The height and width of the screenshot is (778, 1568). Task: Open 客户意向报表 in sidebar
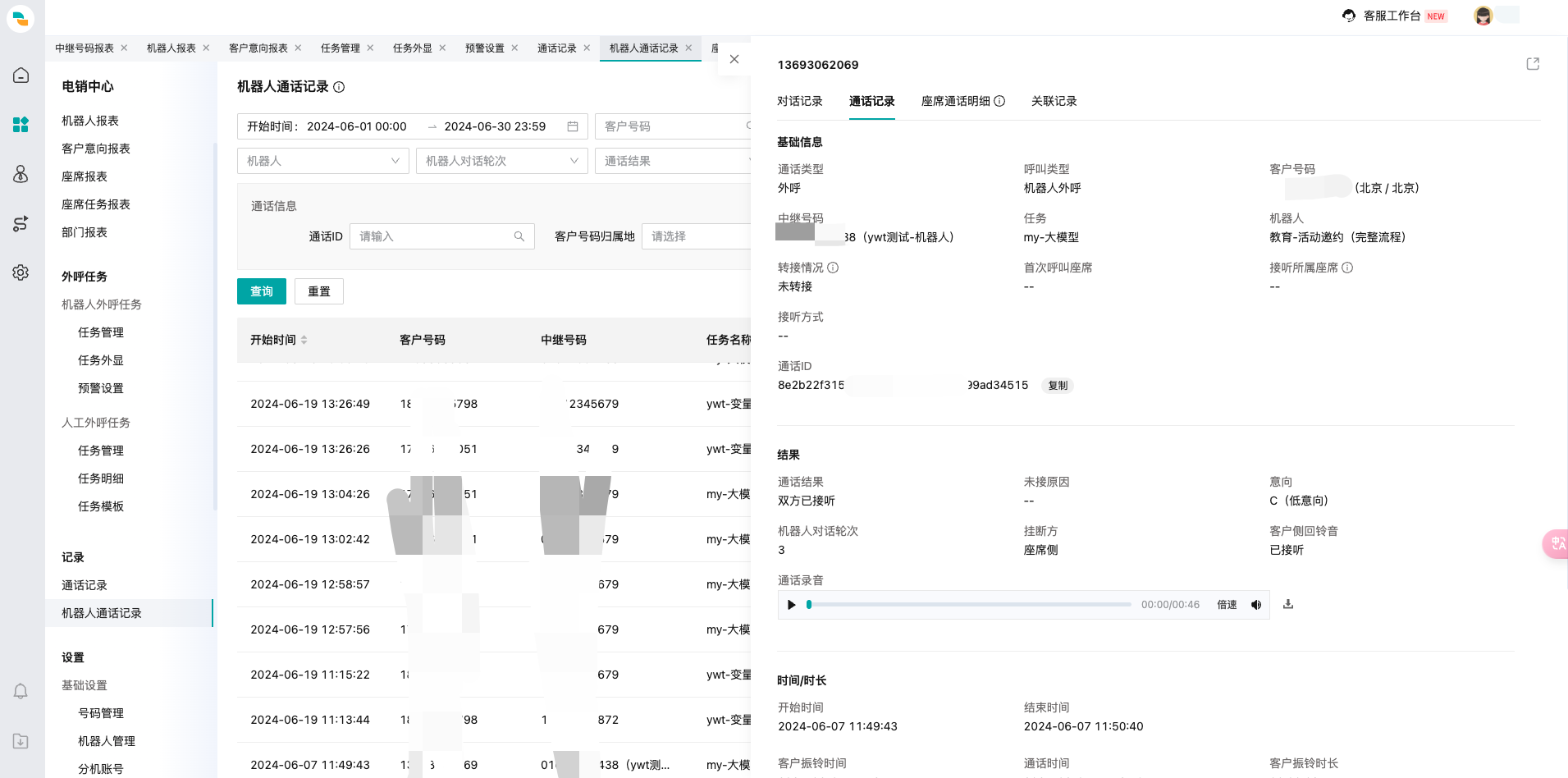click(x=96, y=149)
